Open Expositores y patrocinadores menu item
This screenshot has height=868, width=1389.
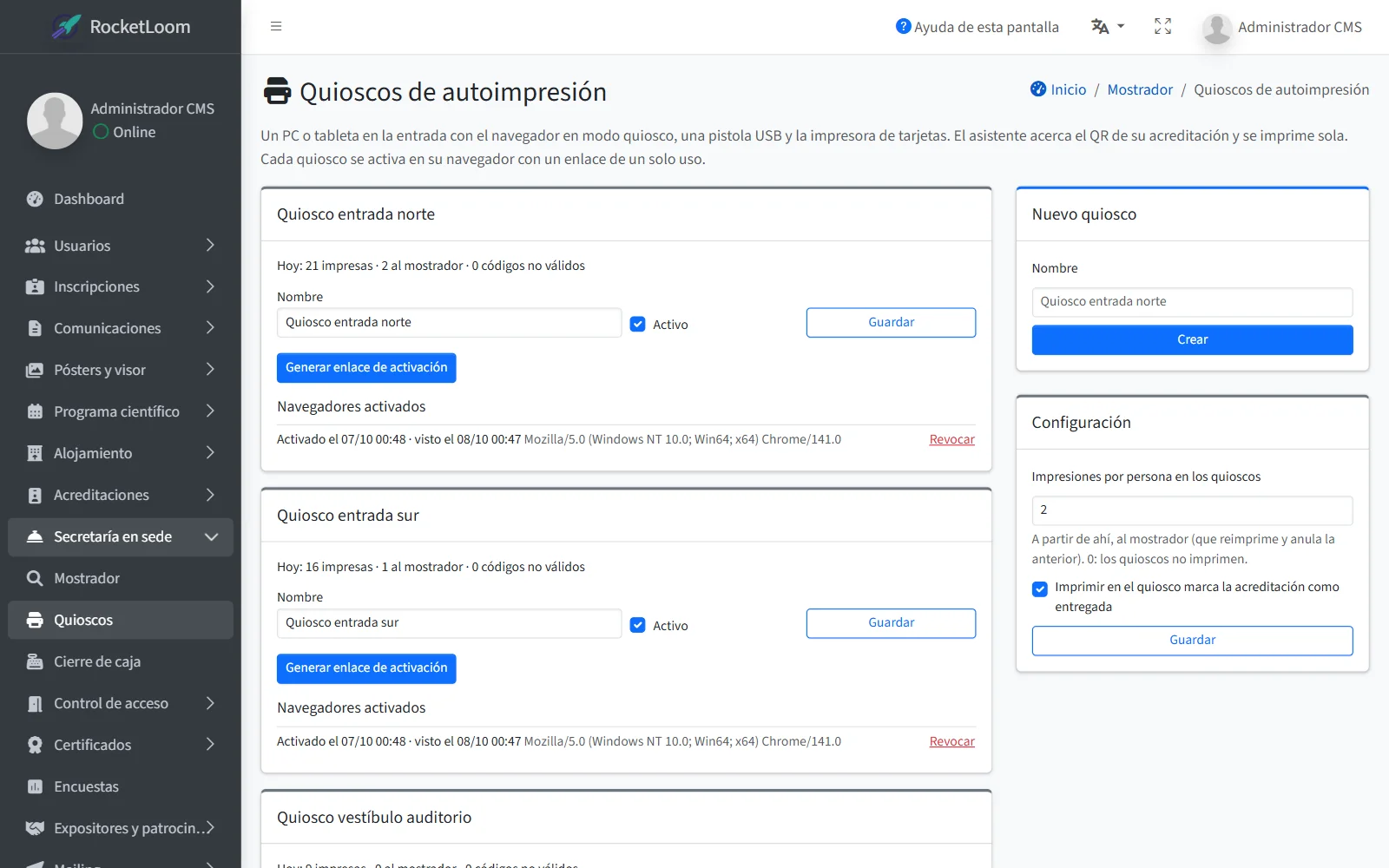(121, 828)
